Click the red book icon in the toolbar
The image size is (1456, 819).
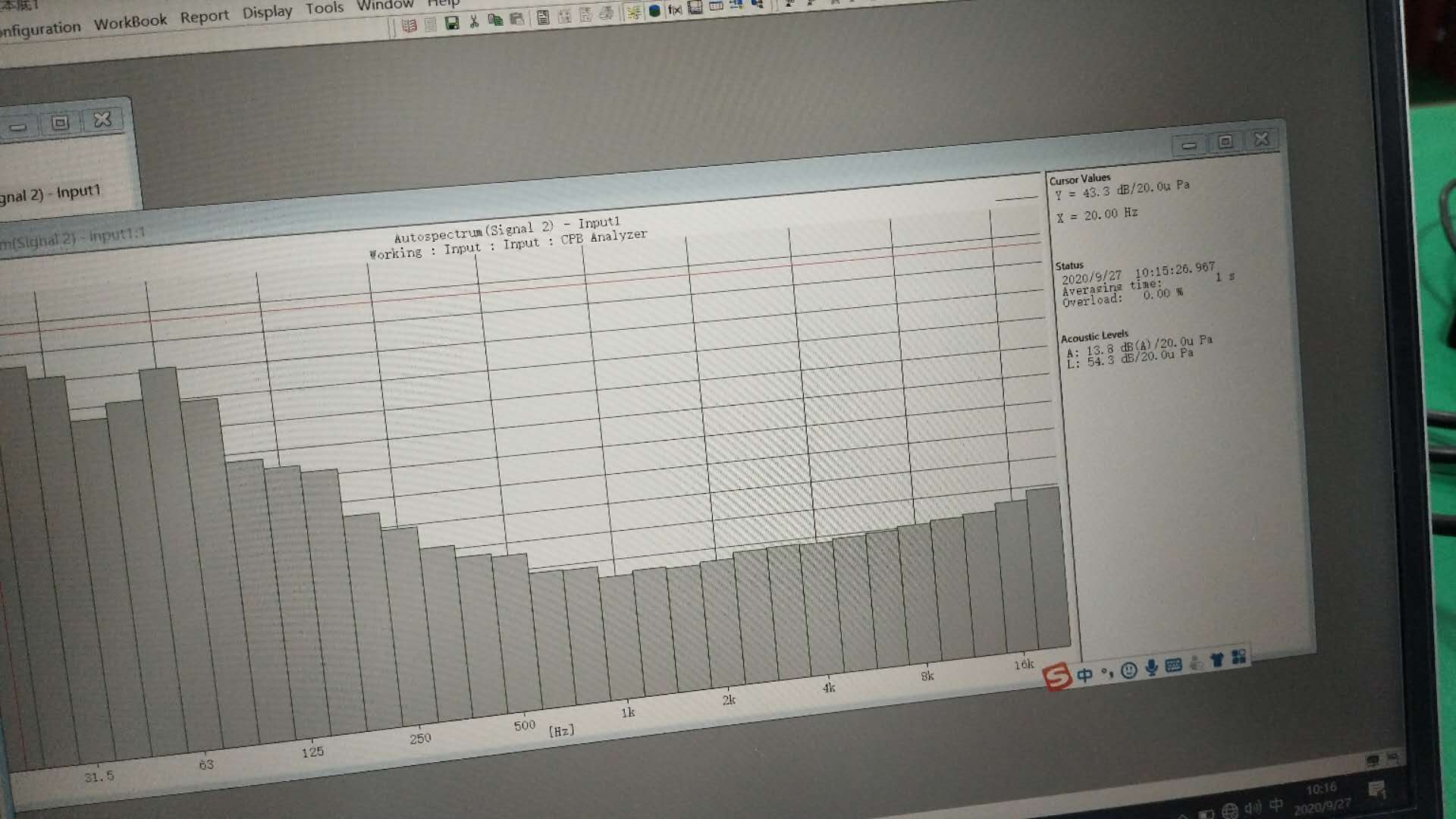[409, 26]
